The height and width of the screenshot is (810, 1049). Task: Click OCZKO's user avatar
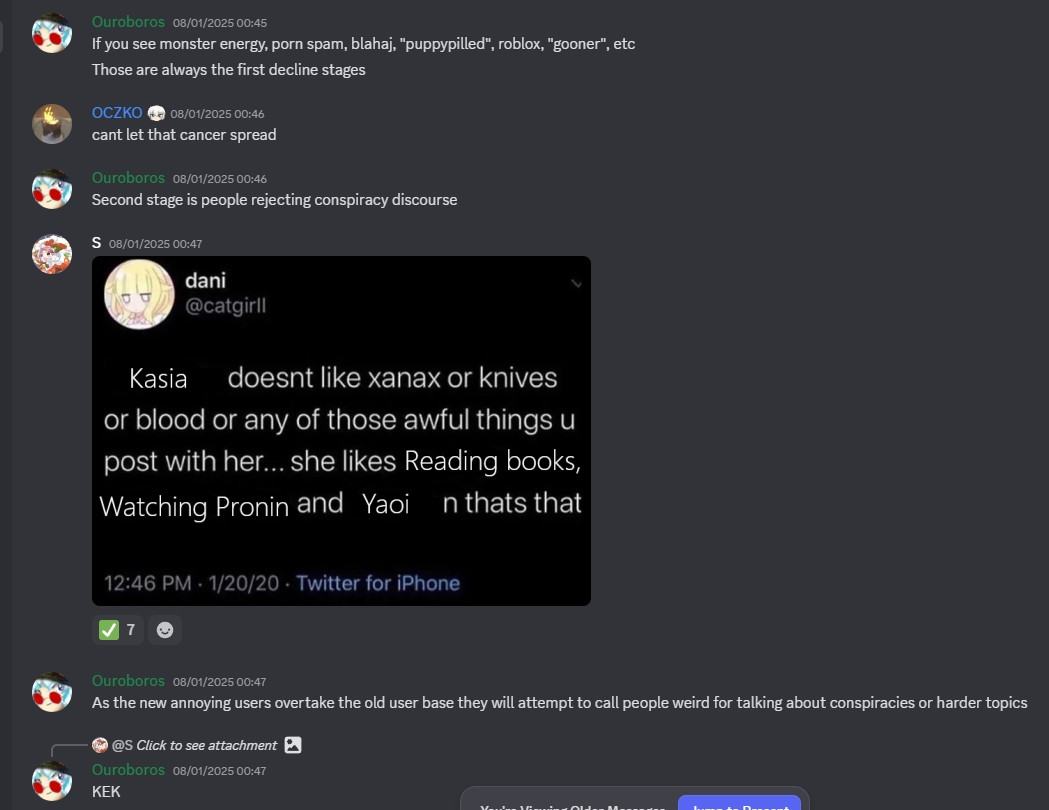click(52, 124)
